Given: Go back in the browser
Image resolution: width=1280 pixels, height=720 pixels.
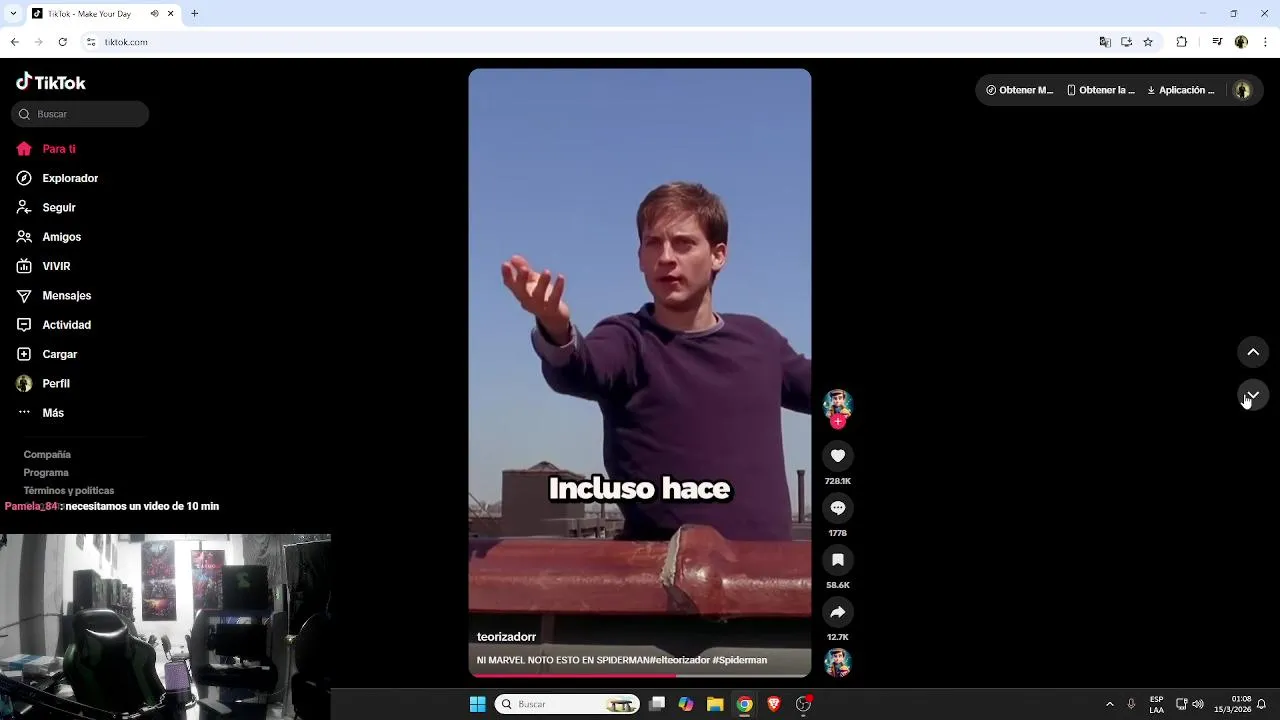Looking at the screenshot, I should (x=14, y=42).
